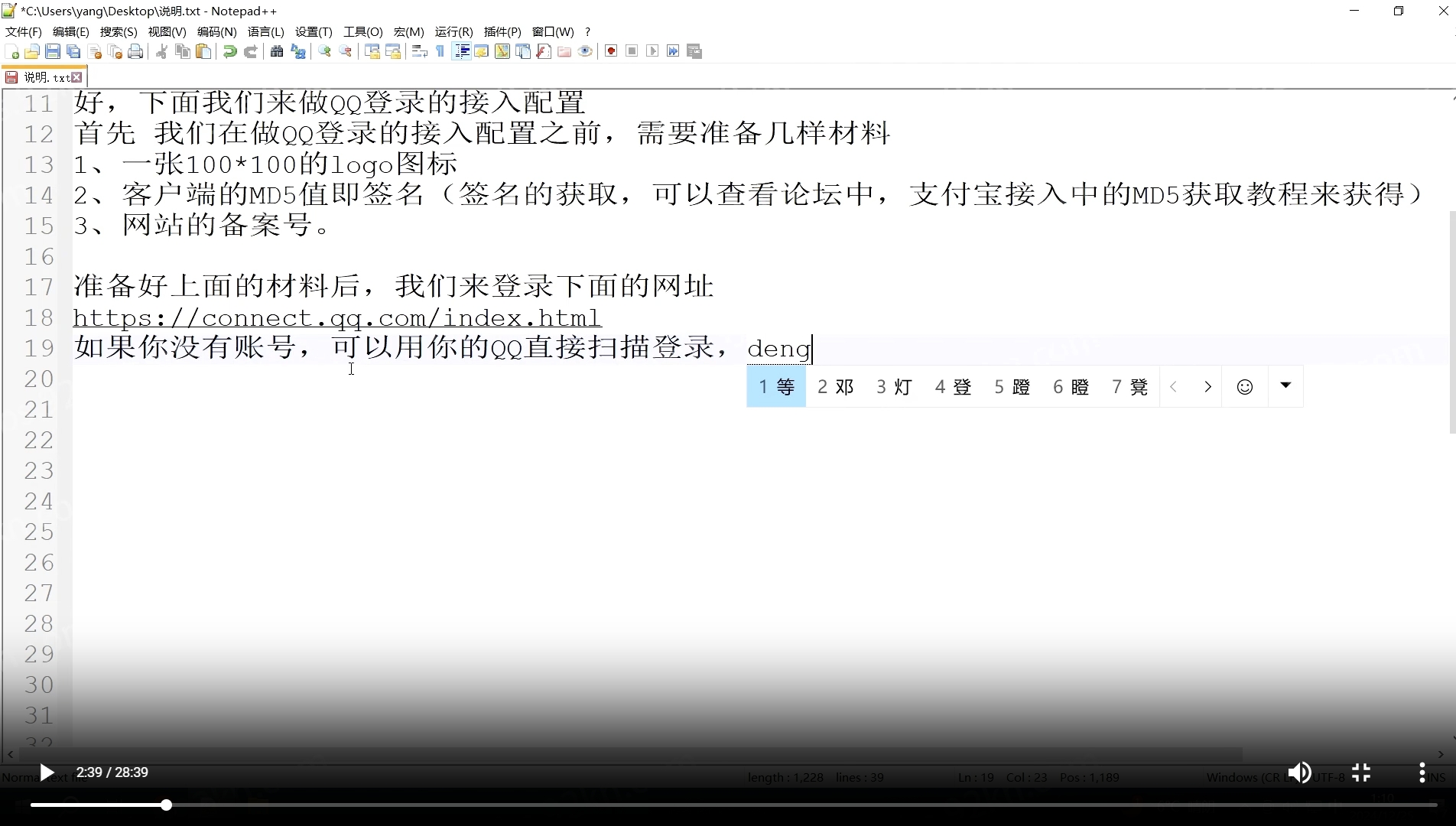Click the Cut scissors icon
Screen dimensions: 1456x826
coord(162,51)
